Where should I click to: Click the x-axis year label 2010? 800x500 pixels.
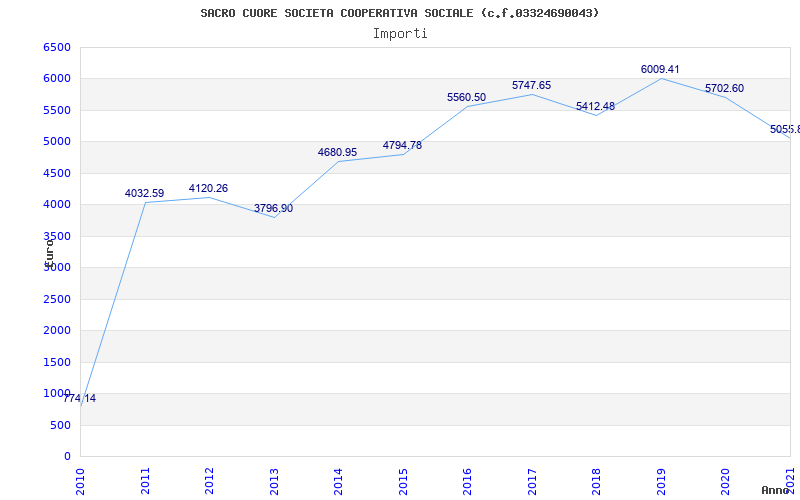(80, 482)
